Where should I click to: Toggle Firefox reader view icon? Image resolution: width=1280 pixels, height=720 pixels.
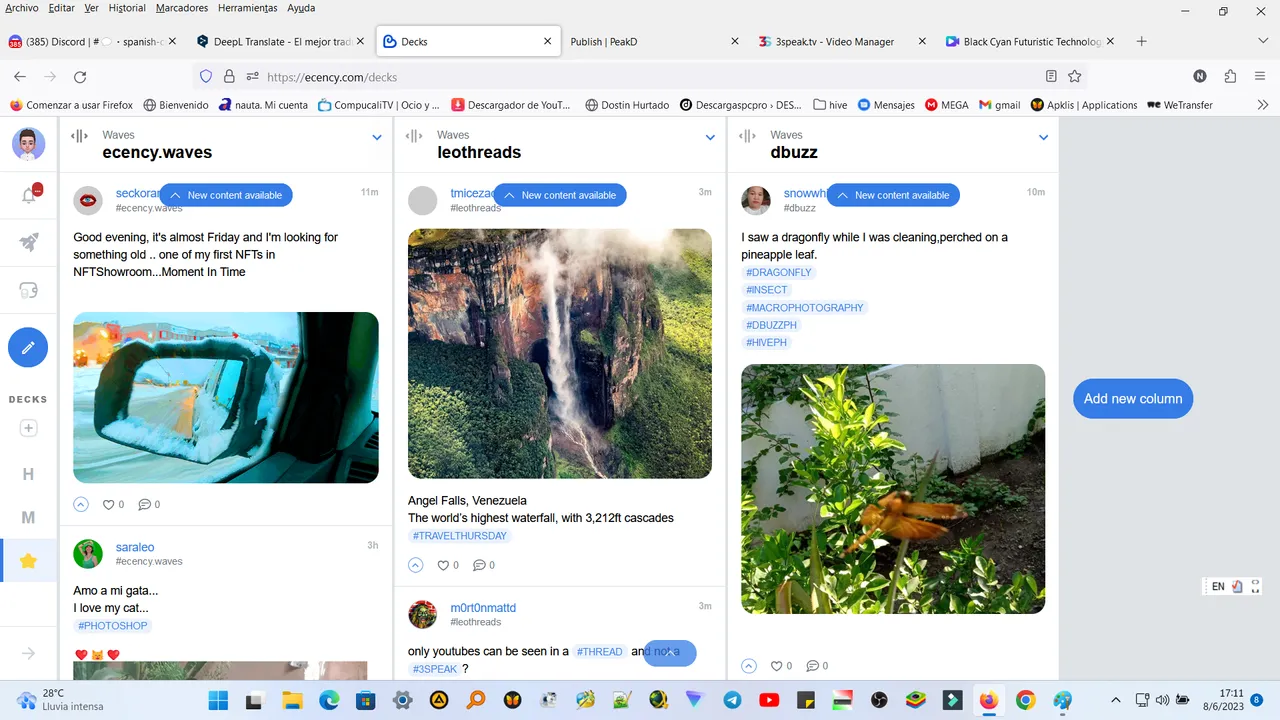tap(1051, 76)
